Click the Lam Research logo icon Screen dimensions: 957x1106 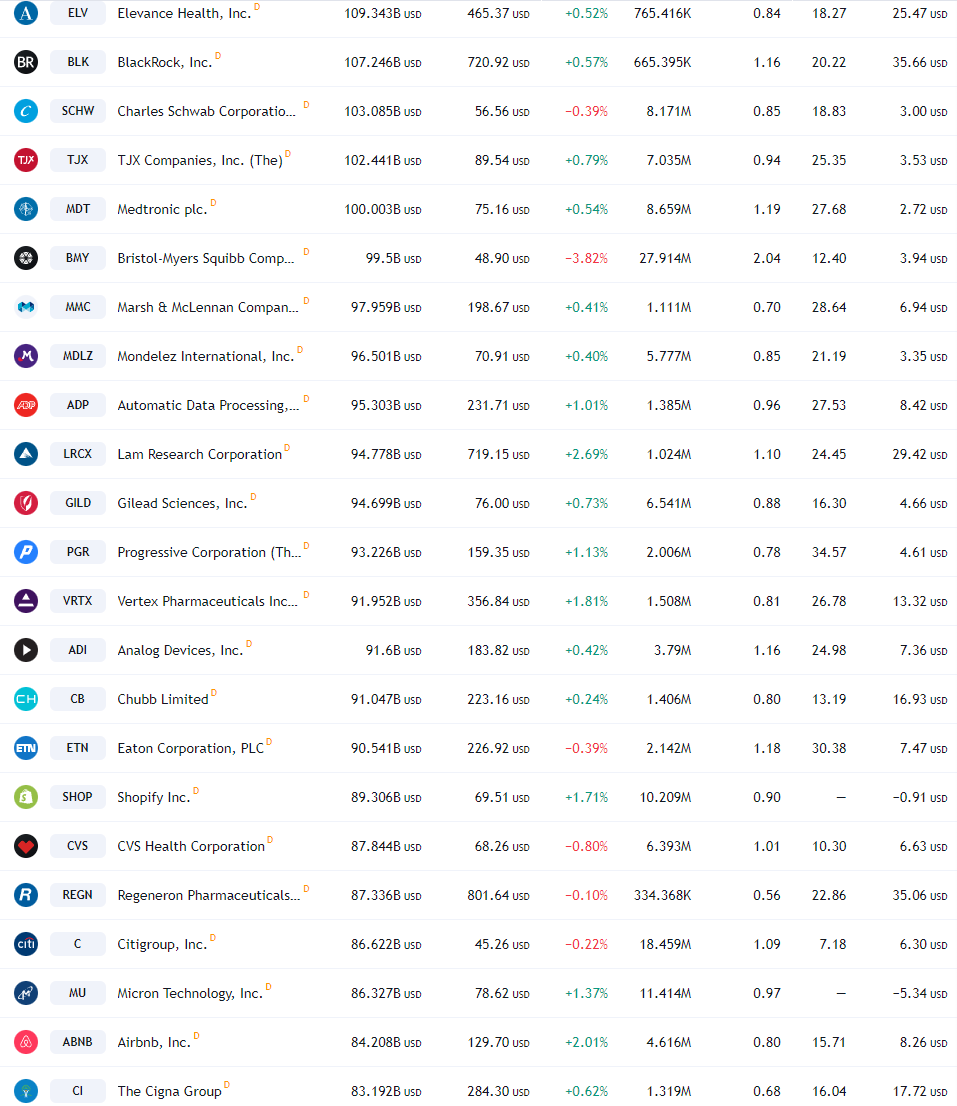click(x=26, y=454)
